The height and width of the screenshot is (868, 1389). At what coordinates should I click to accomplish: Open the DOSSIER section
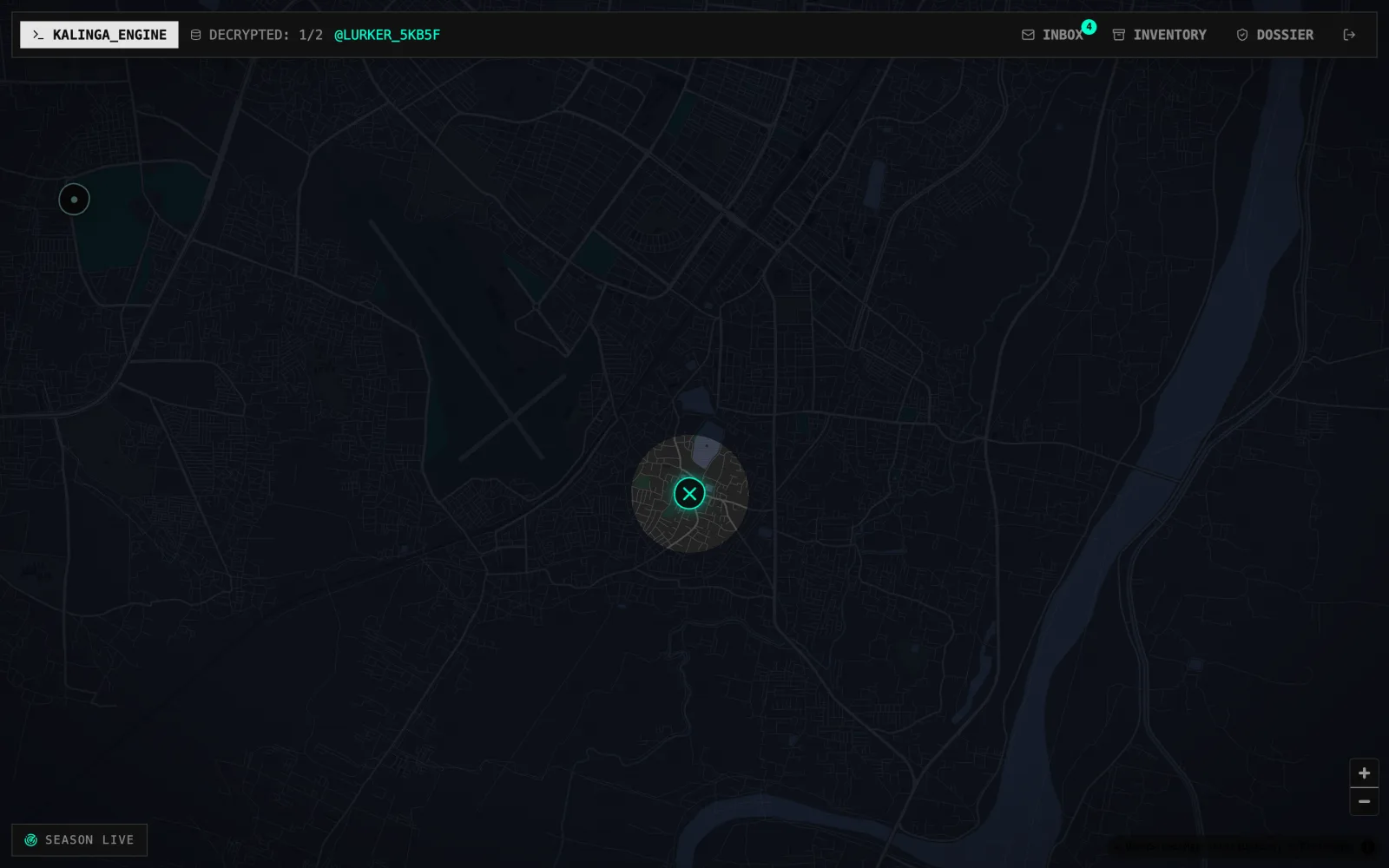[1275, 35]
